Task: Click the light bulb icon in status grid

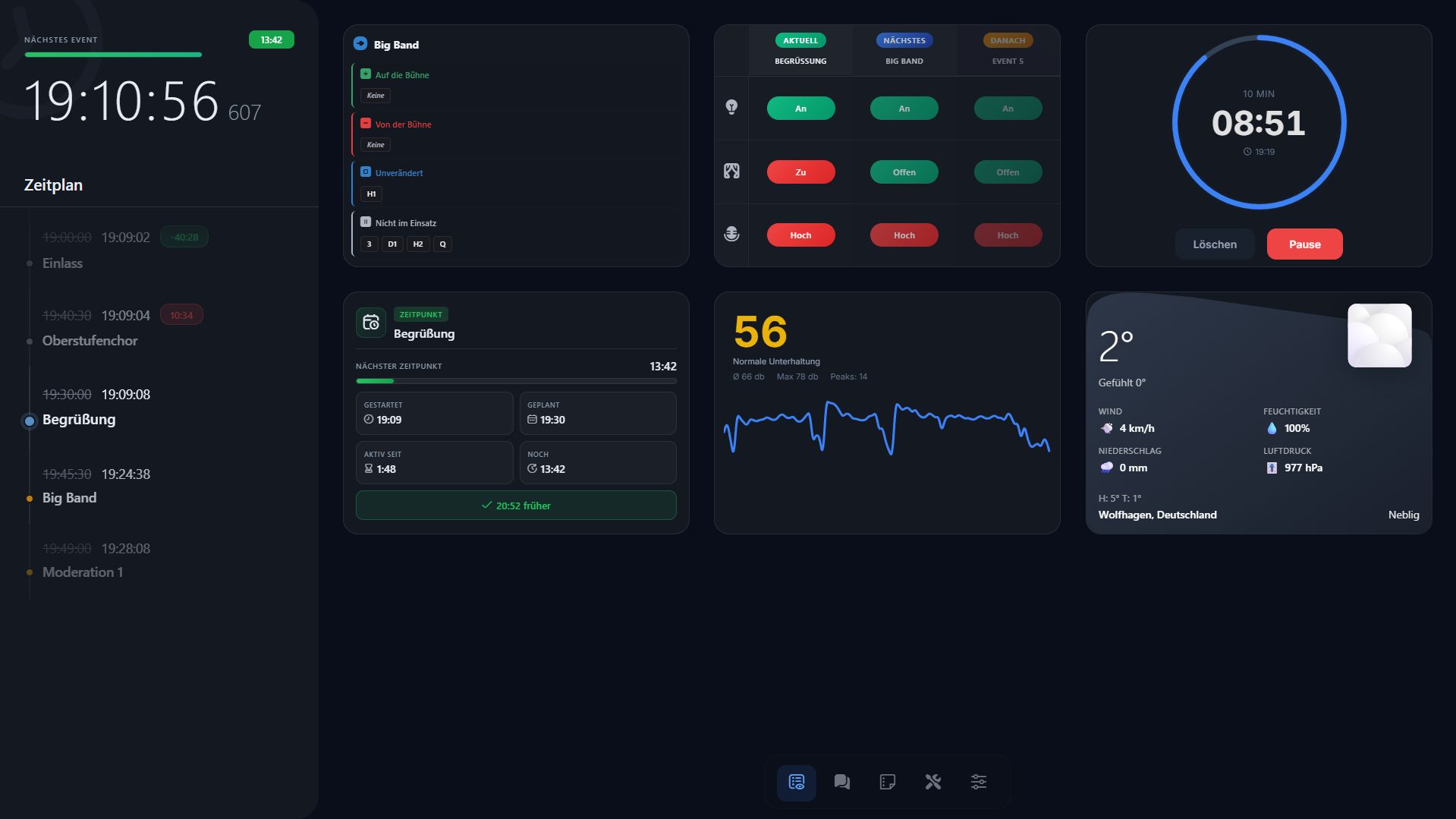Action: coord(731,108)
